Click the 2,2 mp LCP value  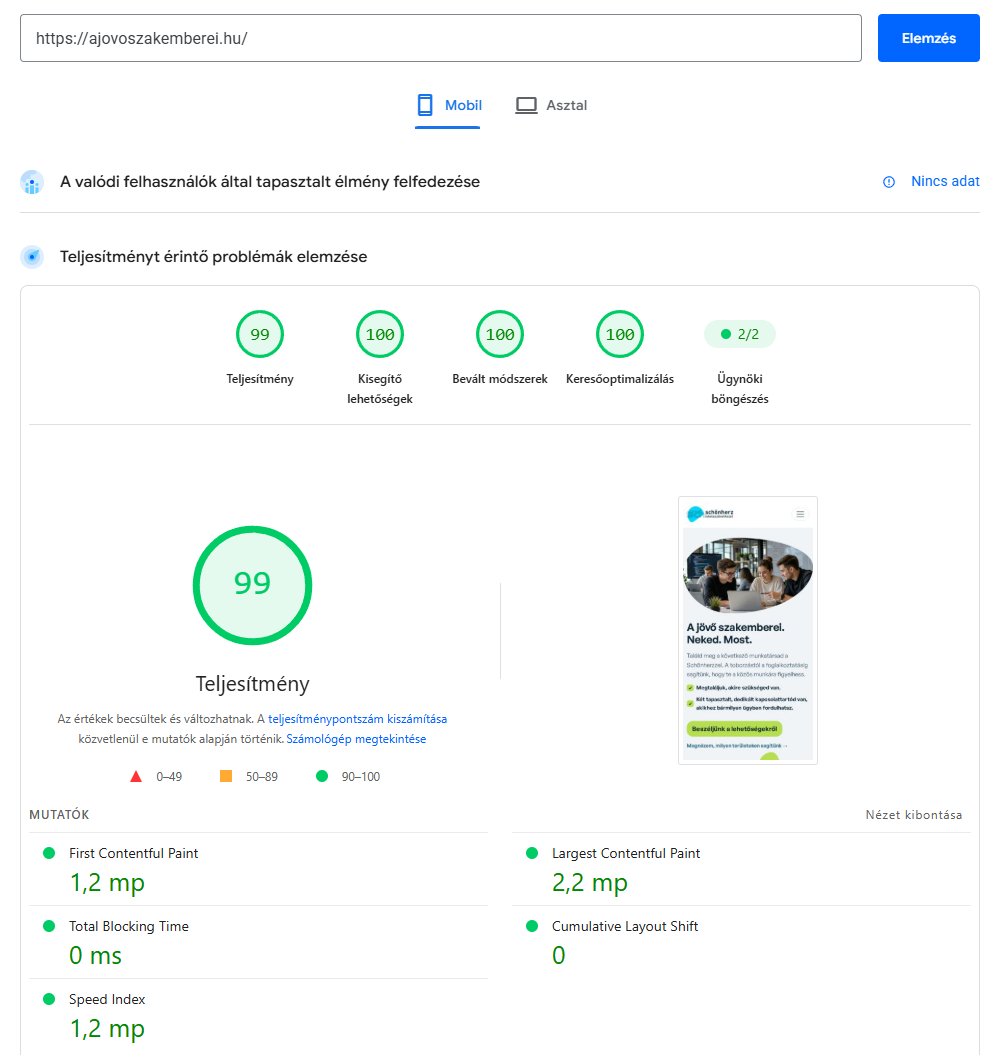pos(590,883)
